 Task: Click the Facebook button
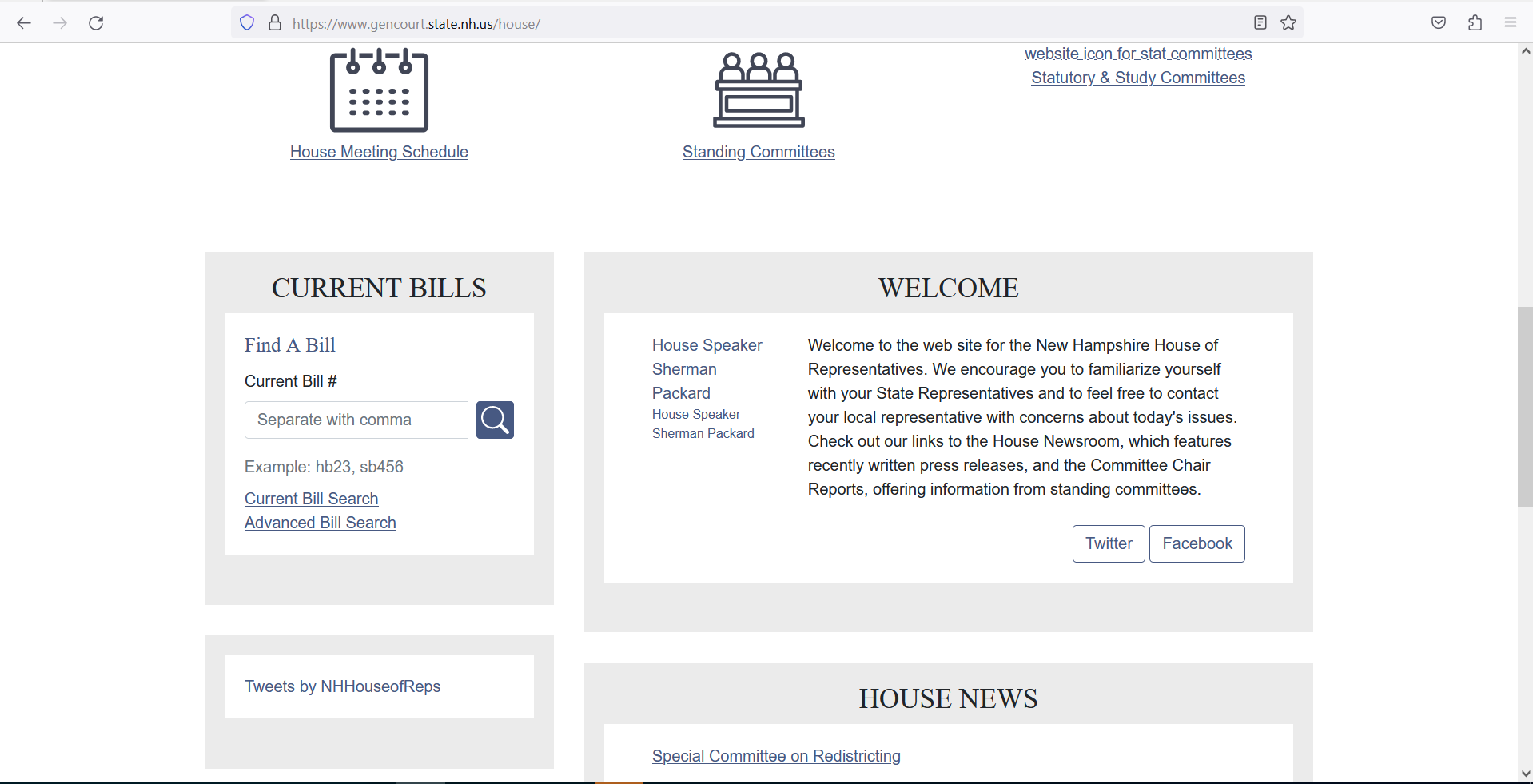click(x=1197, y=543)
